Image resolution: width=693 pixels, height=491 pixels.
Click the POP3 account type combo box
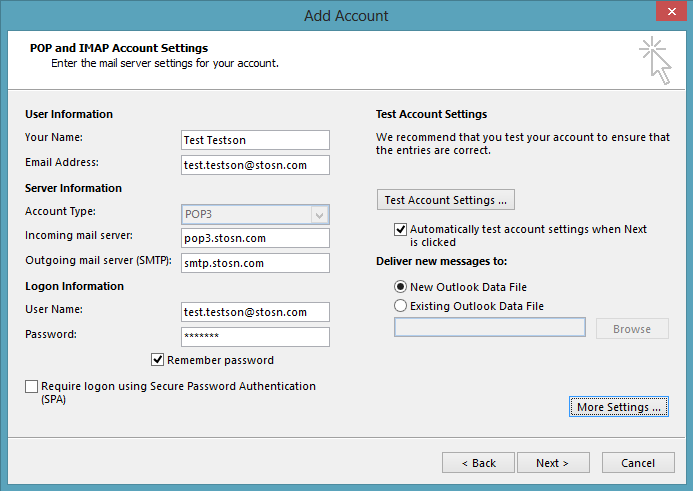255,214
